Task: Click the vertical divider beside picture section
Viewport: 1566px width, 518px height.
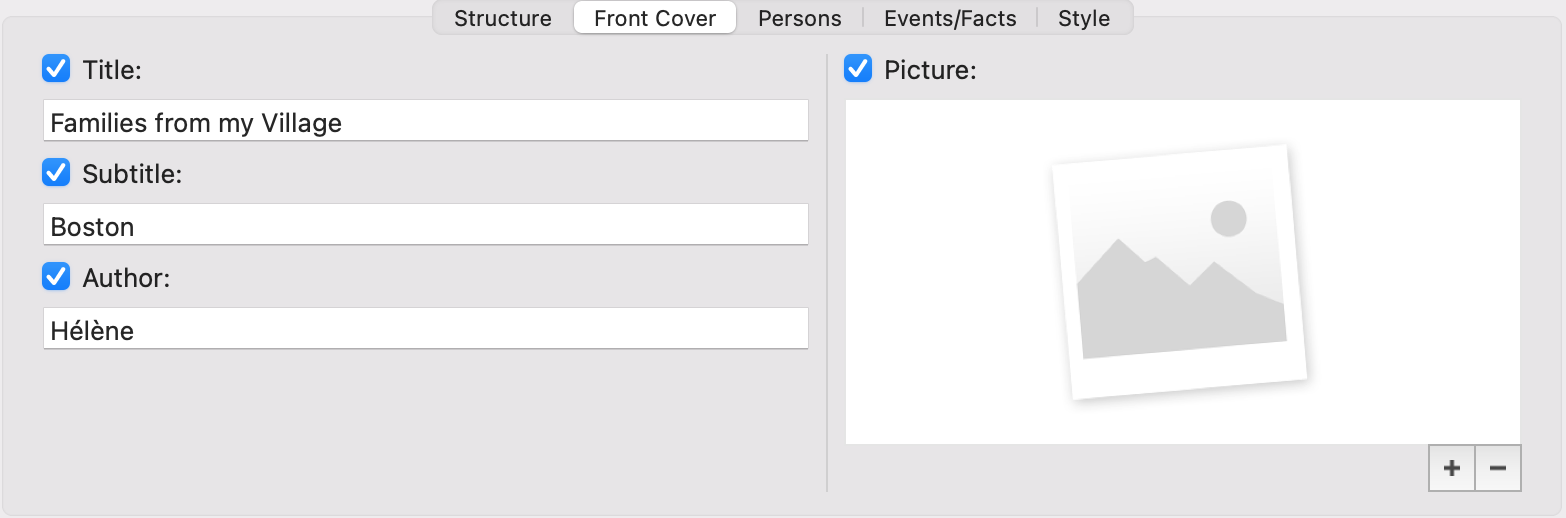Action: (x=827, y=272)
